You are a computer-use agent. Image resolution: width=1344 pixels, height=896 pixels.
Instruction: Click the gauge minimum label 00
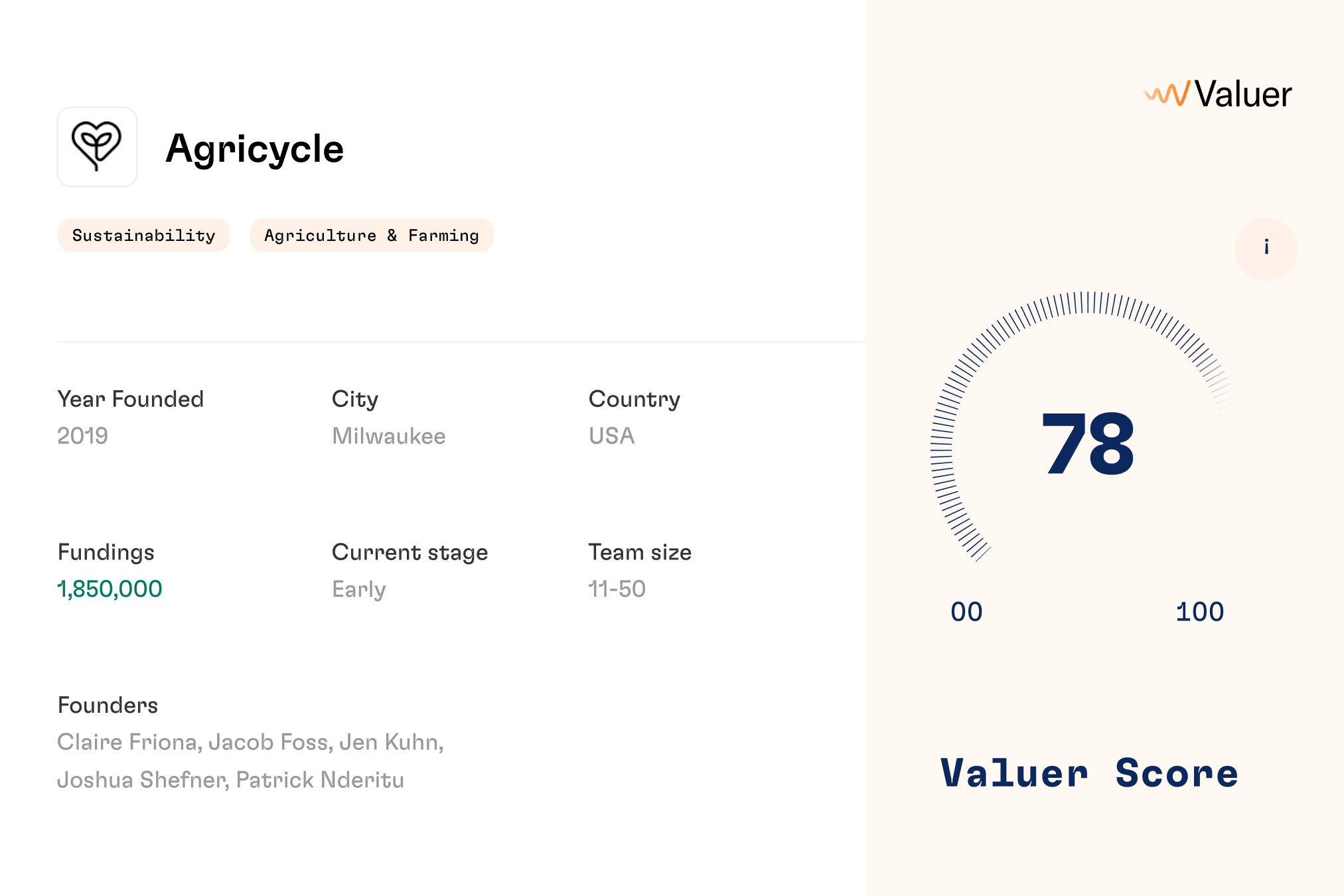click(x=966, y=612)
